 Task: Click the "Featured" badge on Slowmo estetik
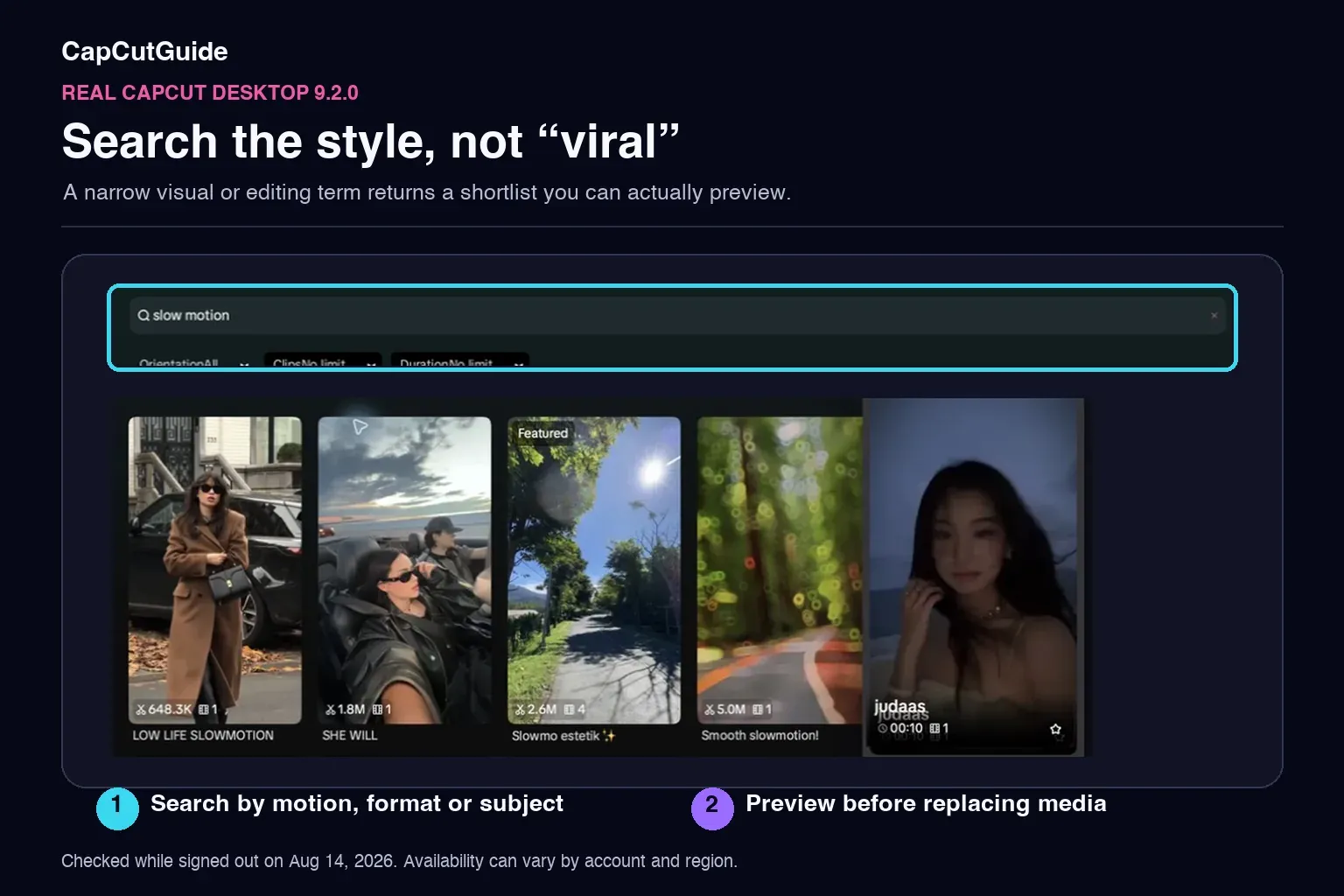click(x=542, y=433)
